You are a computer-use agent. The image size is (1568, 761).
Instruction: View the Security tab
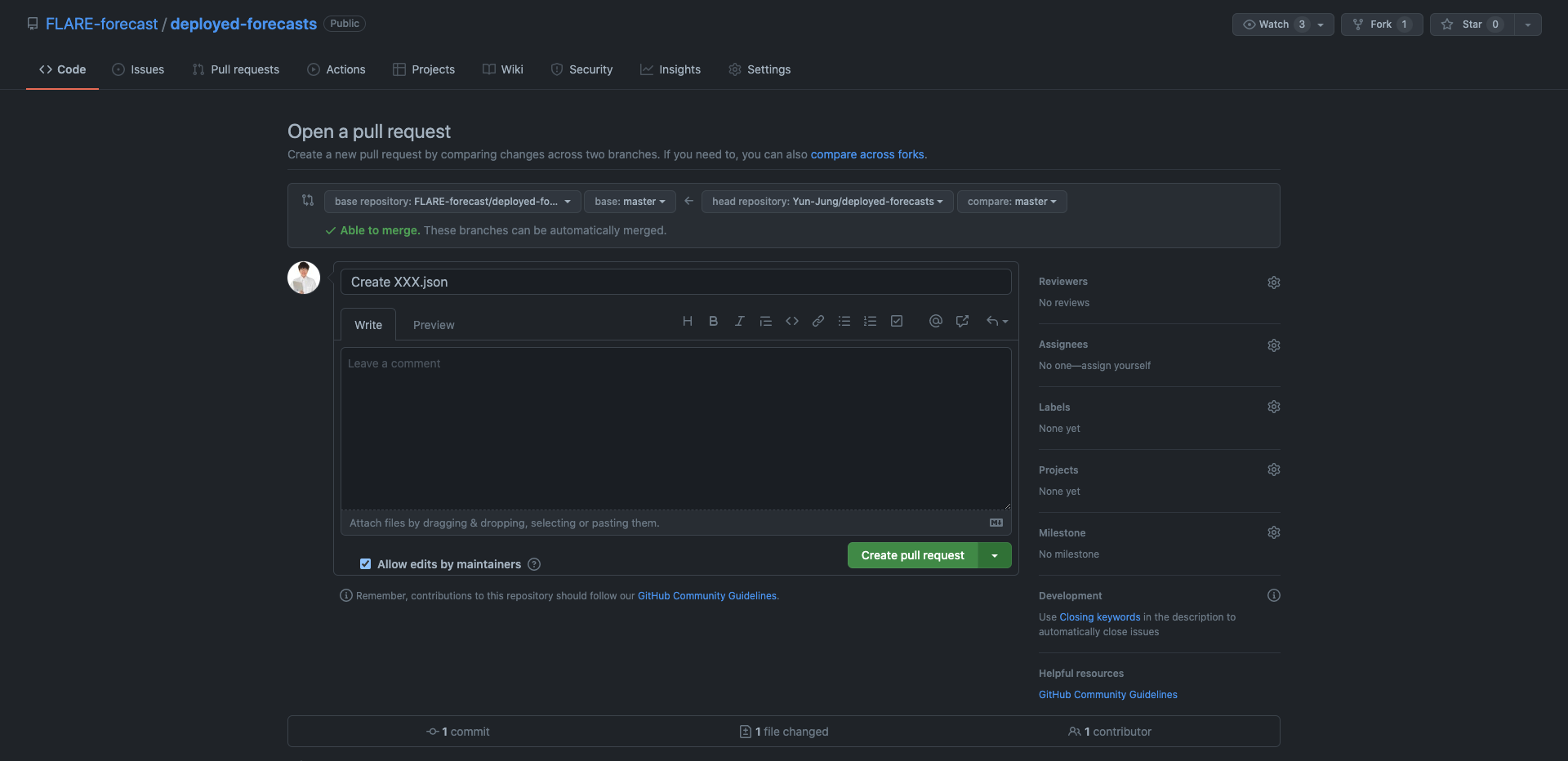coord(581,69)
